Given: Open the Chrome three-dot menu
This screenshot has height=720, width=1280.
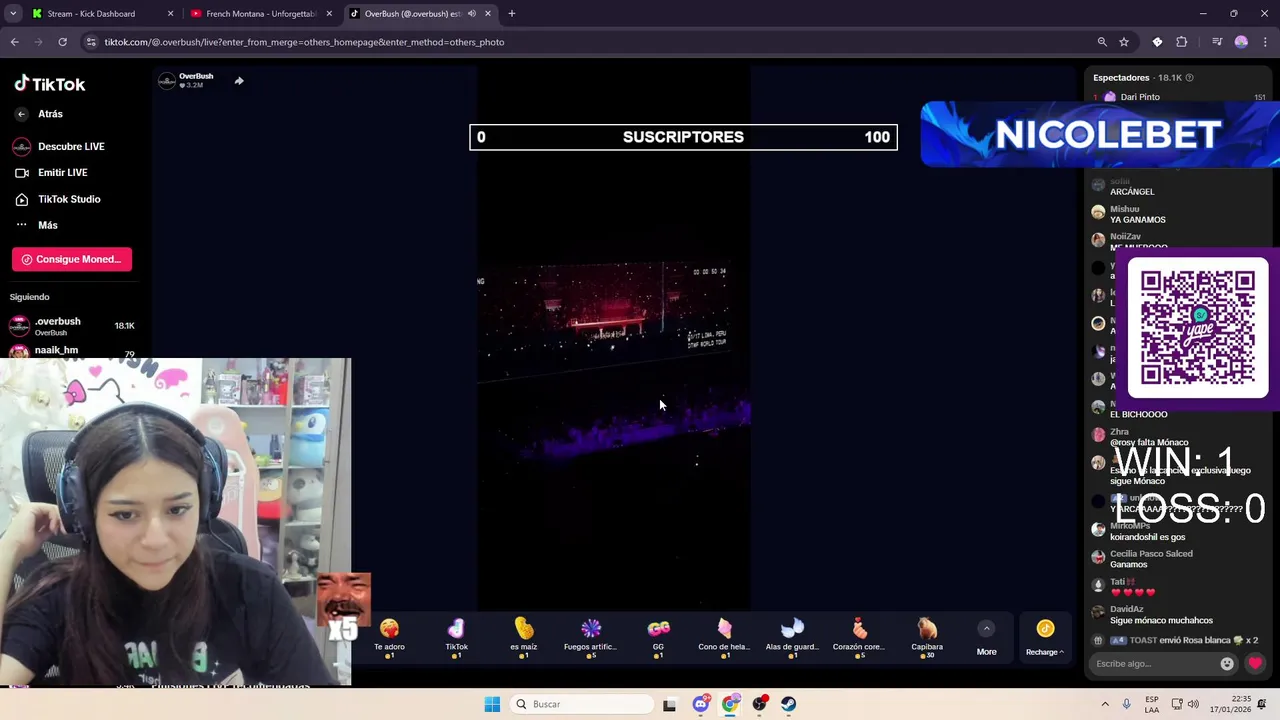Looking at the screenshot, I should tap(1265, 42).
